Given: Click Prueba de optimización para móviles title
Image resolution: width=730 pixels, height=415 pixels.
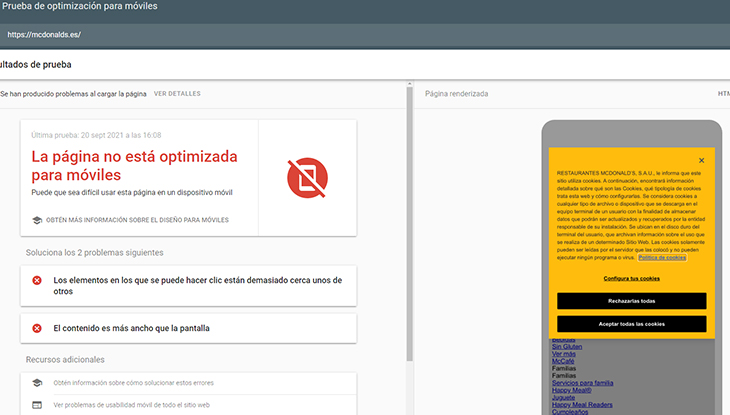Looking at the screenshot, I should point(80,6).
